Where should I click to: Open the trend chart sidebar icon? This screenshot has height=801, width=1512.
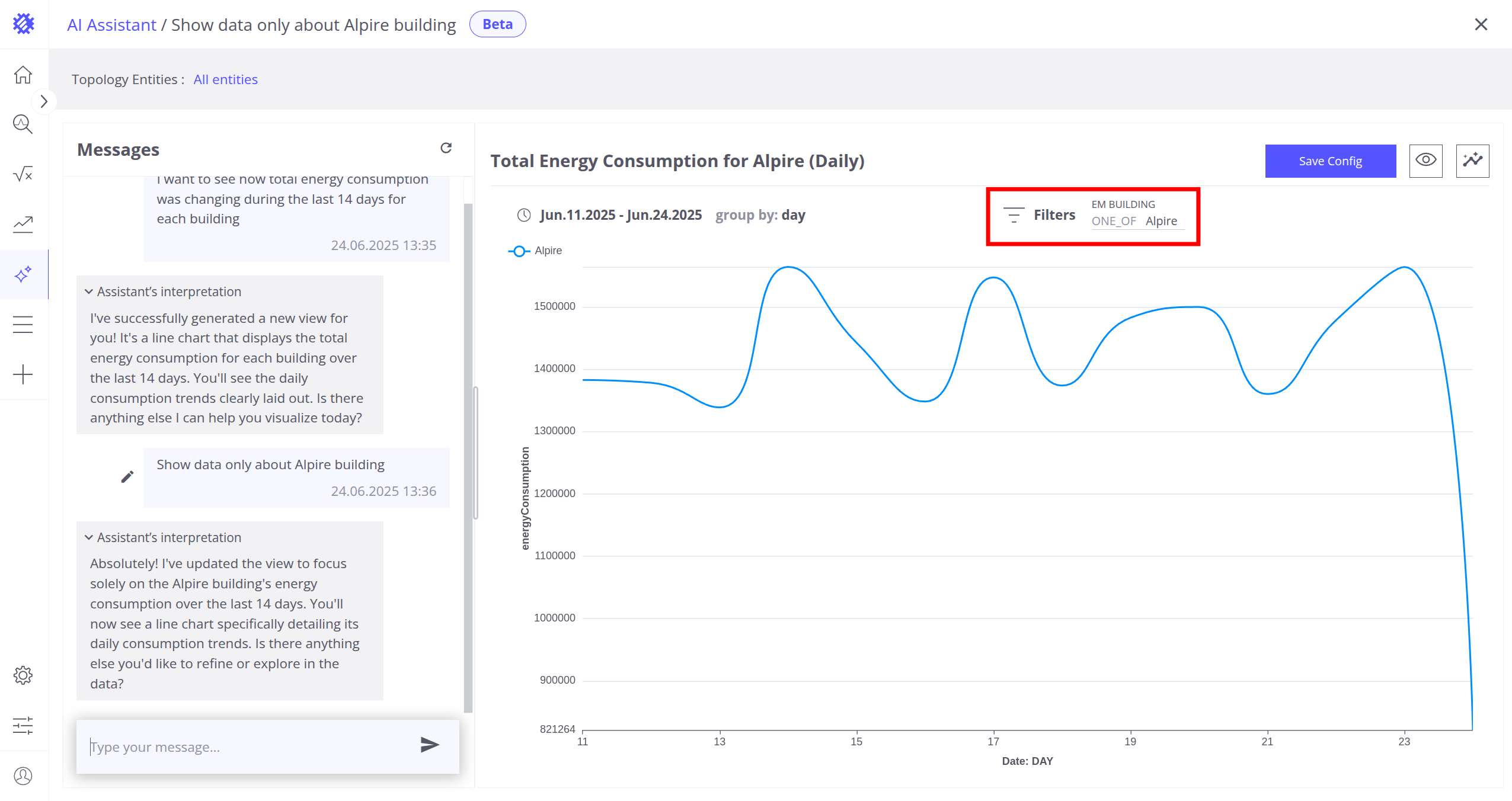coord(23,224)
